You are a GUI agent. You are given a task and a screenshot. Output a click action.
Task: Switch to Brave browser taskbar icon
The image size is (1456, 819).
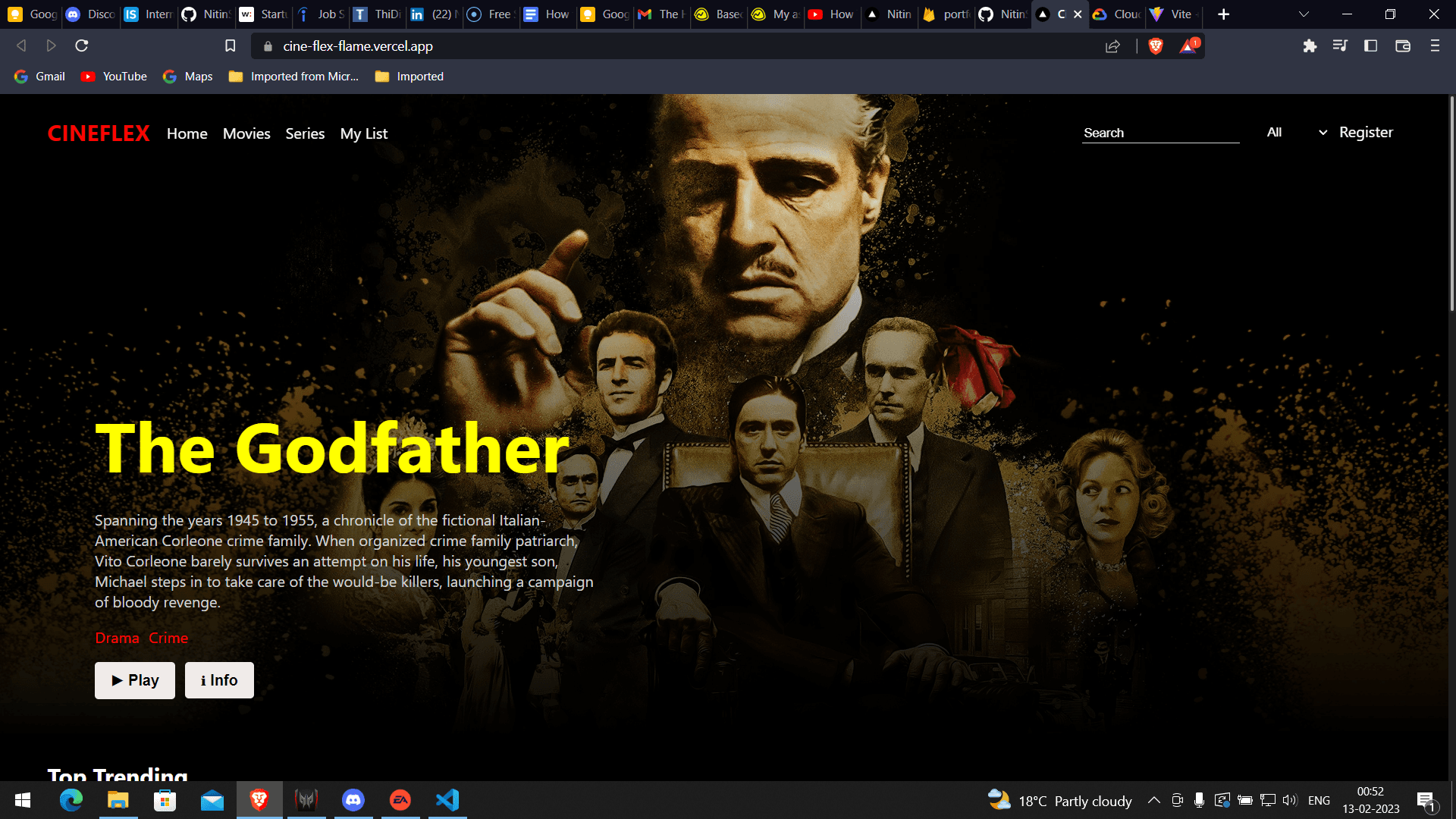(x=259, y=800)
